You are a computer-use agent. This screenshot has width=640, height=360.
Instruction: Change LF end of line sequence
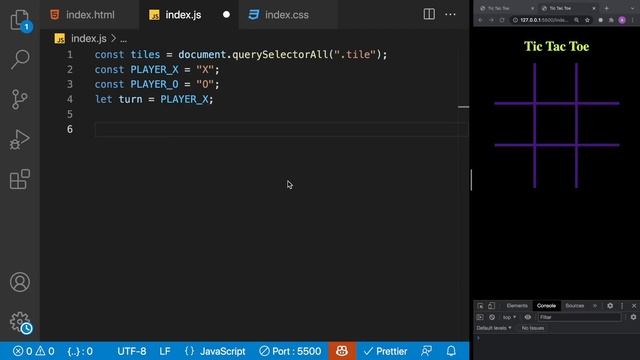tap(165, 351)
